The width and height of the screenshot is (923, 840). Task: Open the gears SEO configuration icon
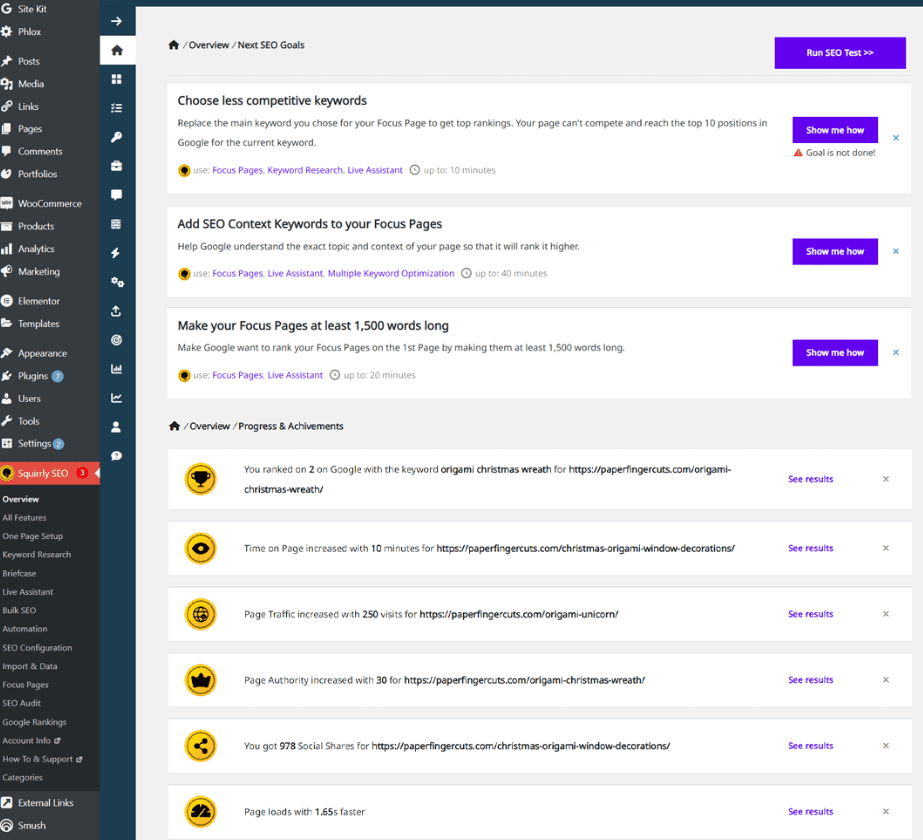click(x=117, y=282)
